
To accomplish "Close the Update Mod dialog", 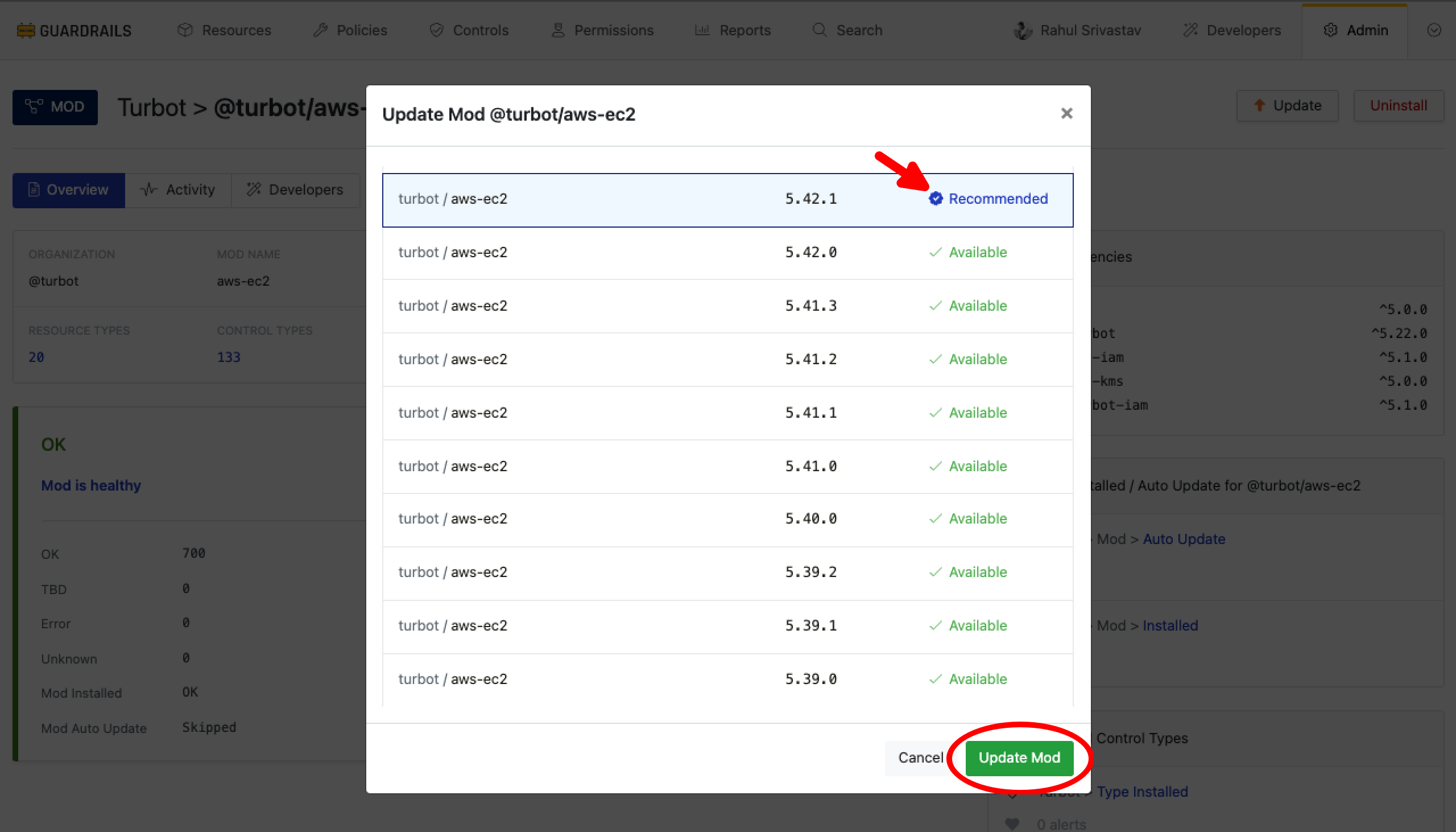I will pos(1066,114).
